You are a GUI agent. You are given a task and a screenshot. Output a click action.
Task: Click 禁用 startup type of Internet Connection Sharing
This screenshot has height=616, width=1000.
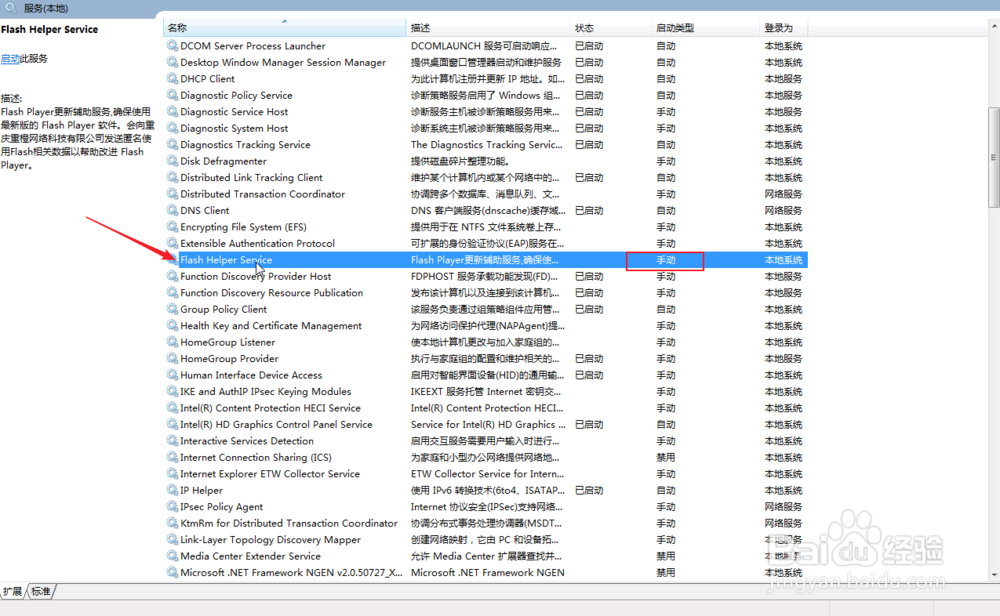(666, 457)
